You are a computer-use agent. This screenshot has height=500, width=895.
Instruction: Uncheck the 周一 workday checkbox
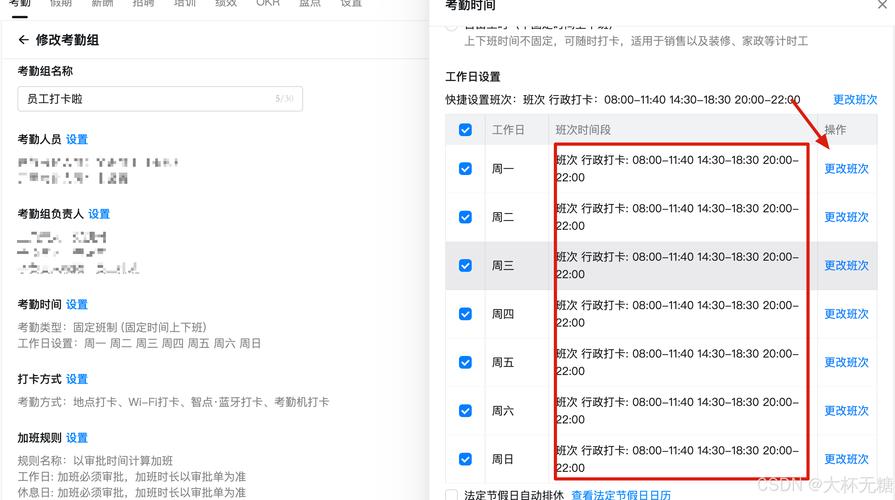[465, 168]
